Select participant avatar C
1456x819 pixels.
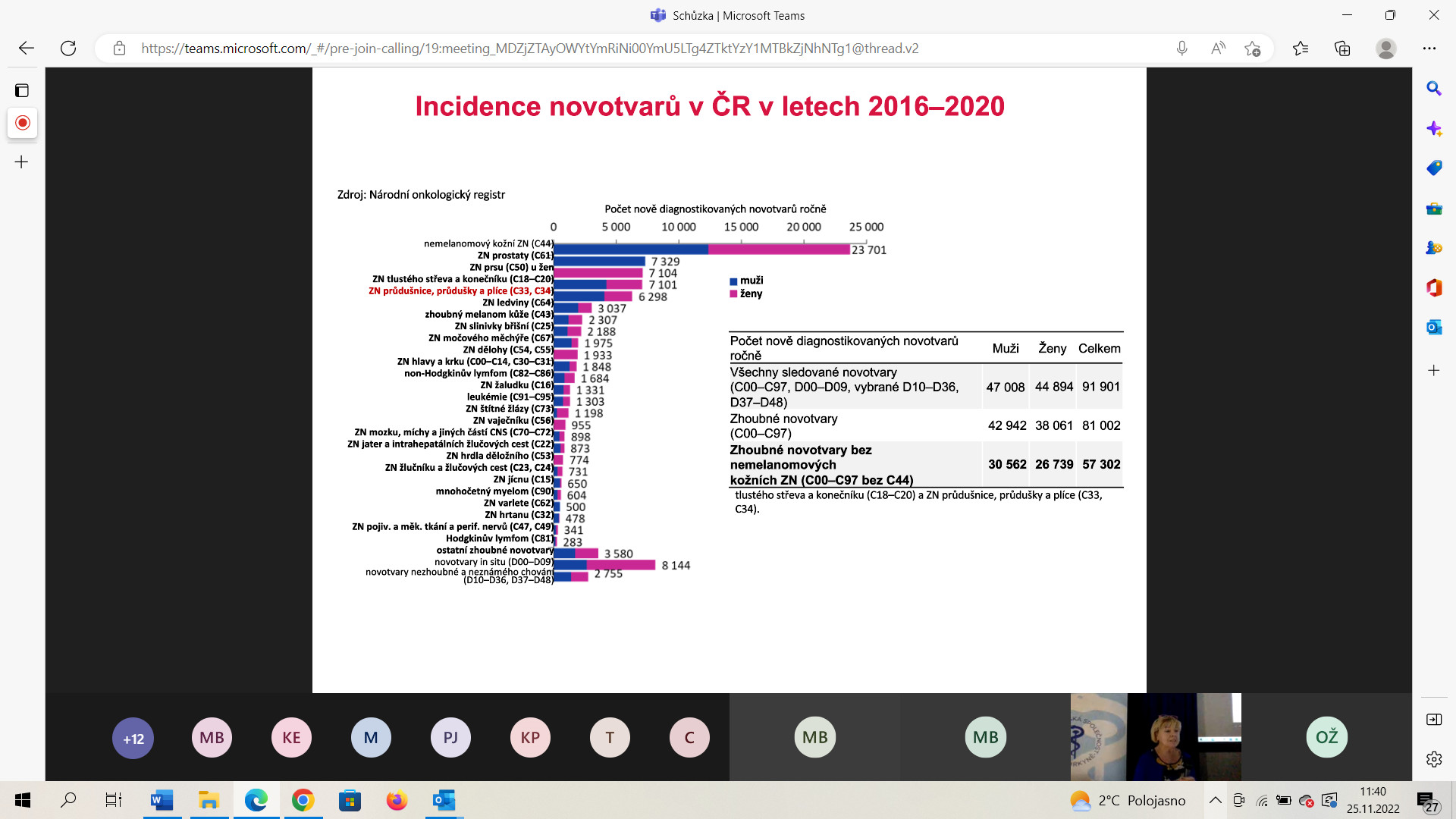689,737
